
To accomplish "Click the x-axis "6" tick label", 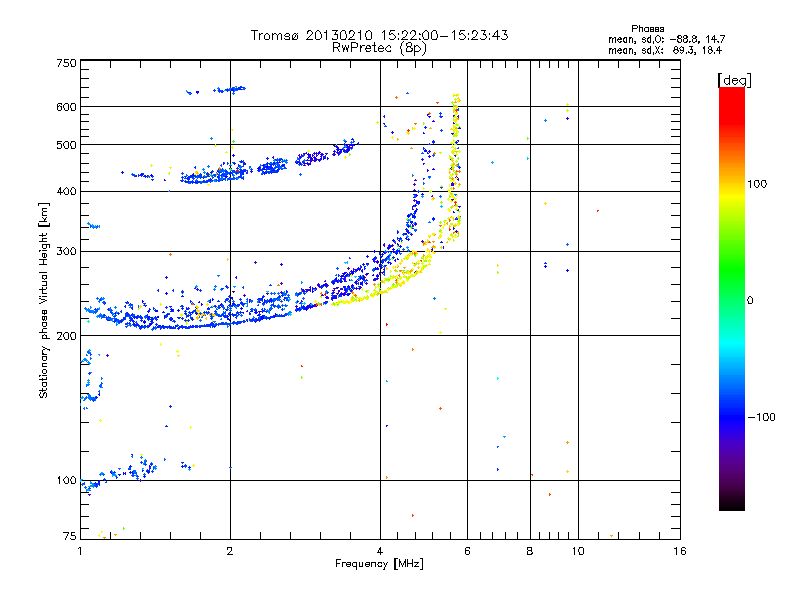I will point(467,551).
